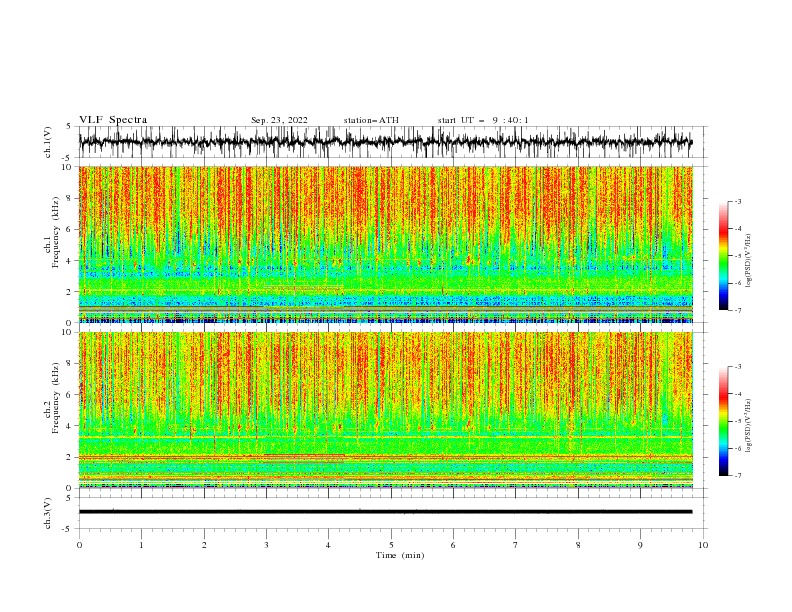
Task: Click the 'VLF Spectra' title text
Action: [x=113, y=120]
